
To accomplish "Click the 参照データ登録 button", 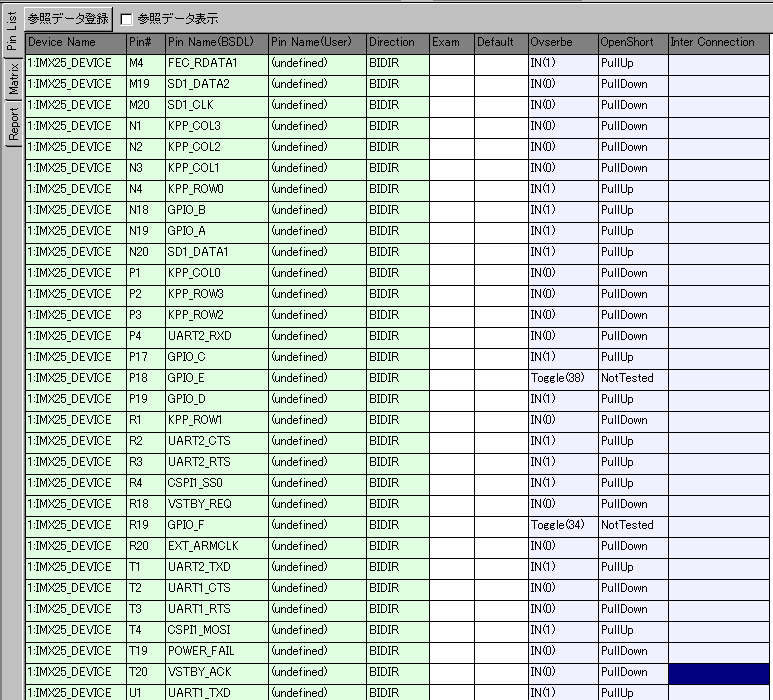I will coord(69,18).
